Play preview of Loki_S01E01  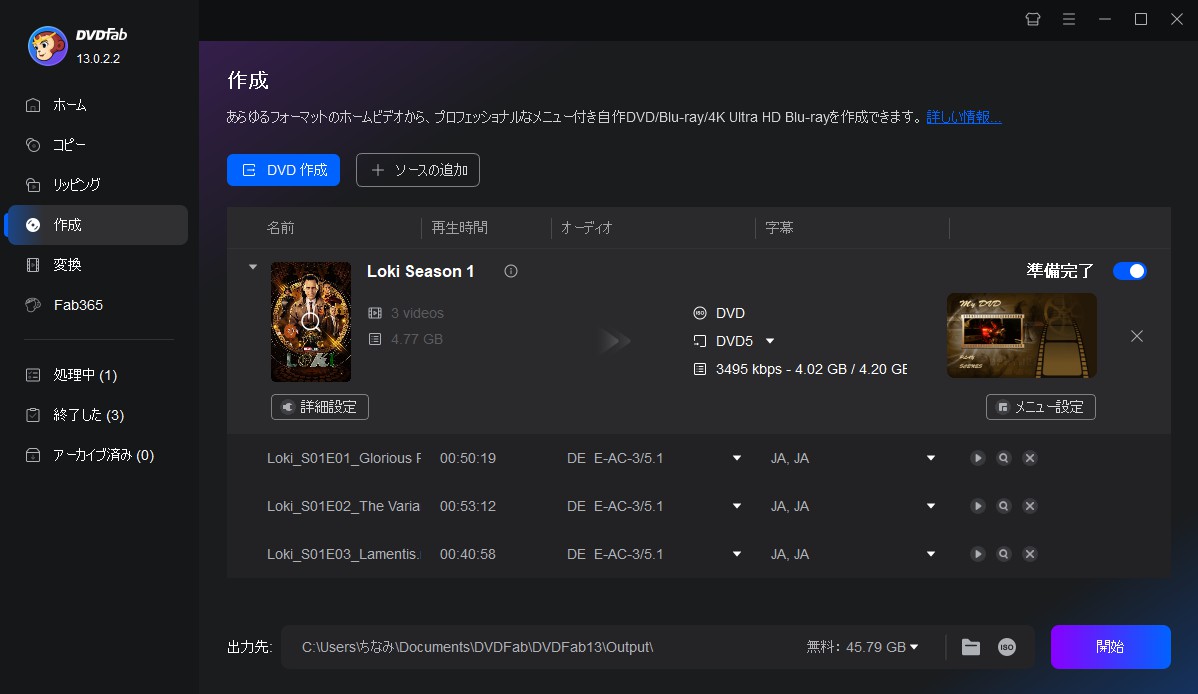coord(978,458)
